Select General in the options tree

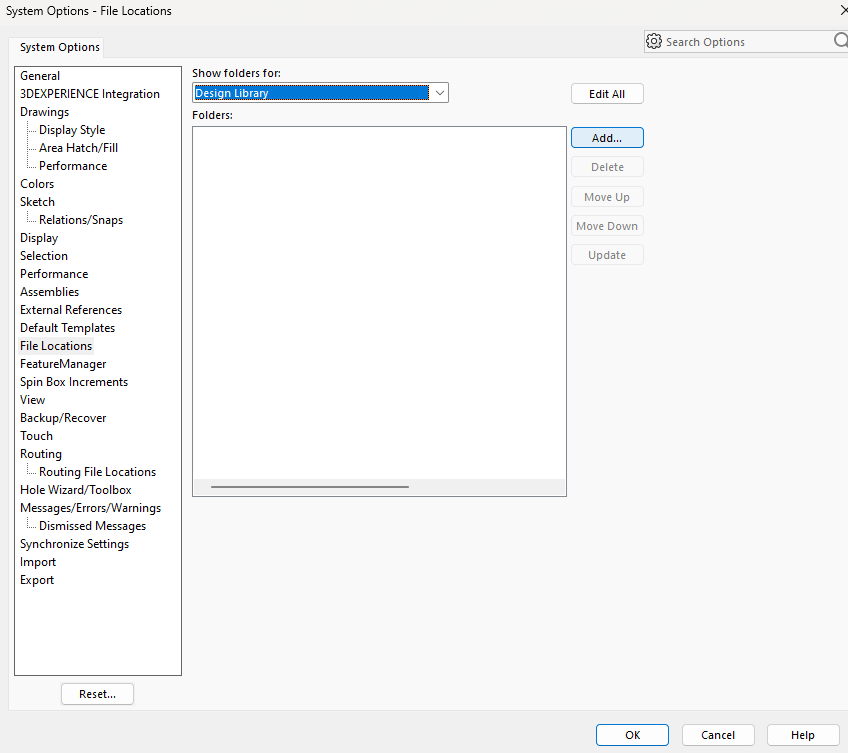40,76
